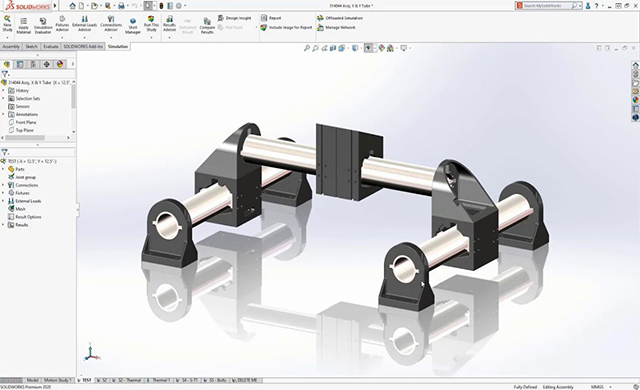This screenshot has width=640, height=390.
Task: Expand Parts in simulation tree
Action: pos(3,169)
